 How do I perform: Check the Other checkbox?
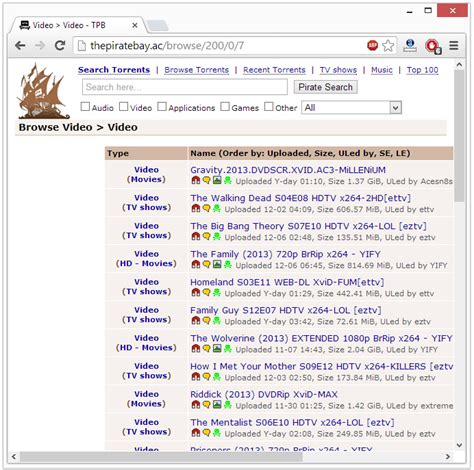point(269,107)
